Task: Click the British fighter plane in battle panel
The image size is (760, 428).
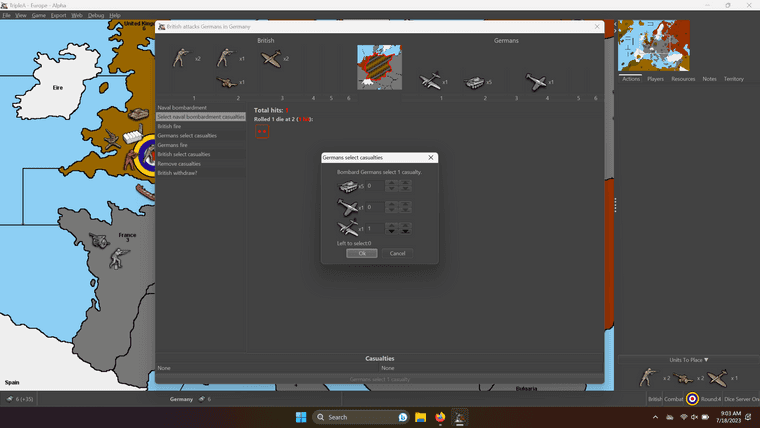Action: coord(270,59)
